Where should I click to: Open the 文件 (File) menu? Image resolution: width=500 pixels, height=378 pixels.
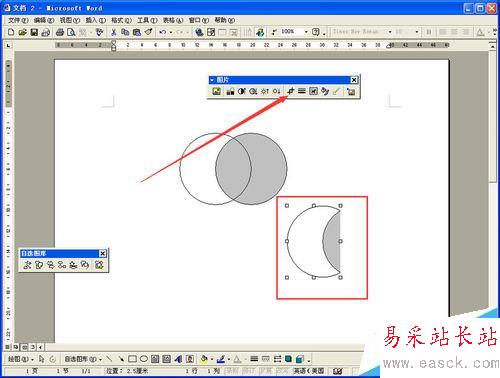(x=18, y=20)
